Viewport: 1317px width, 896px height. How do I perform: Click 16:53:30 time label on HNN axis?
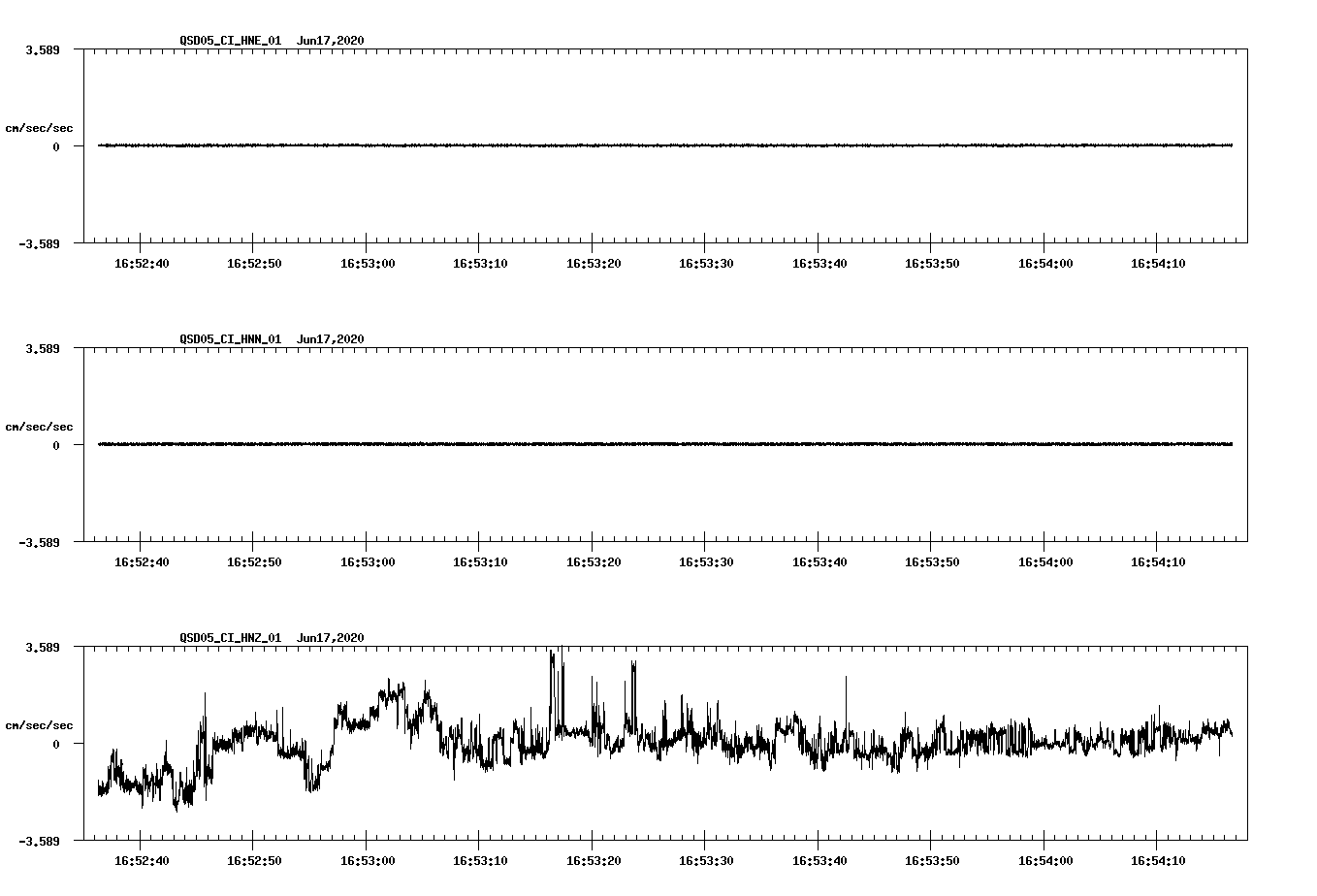coord(706,562)
